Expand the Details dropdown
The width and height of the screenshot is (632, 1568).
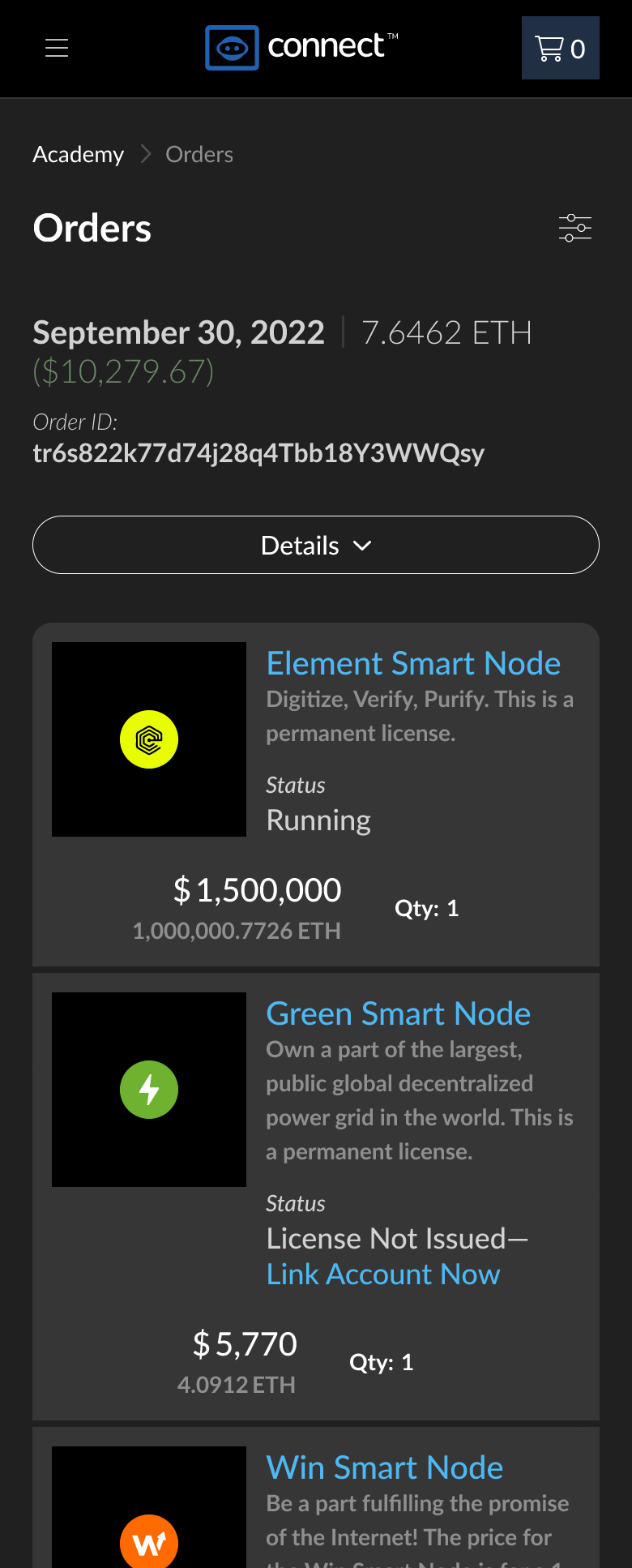[316, 545]
